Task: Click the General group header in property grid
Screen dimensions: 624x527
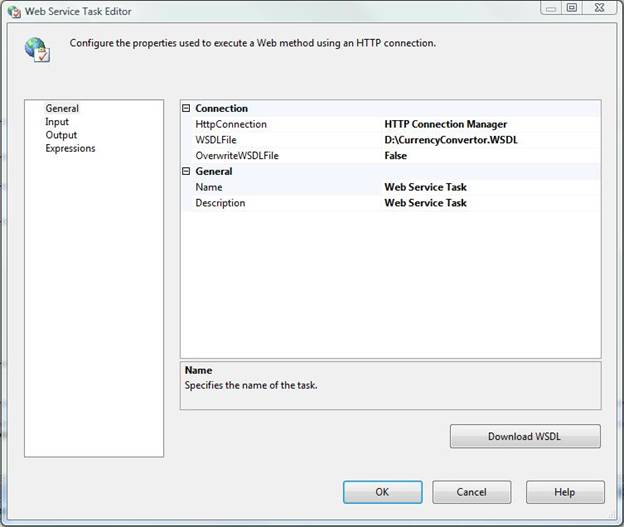Action: [214, 171]
